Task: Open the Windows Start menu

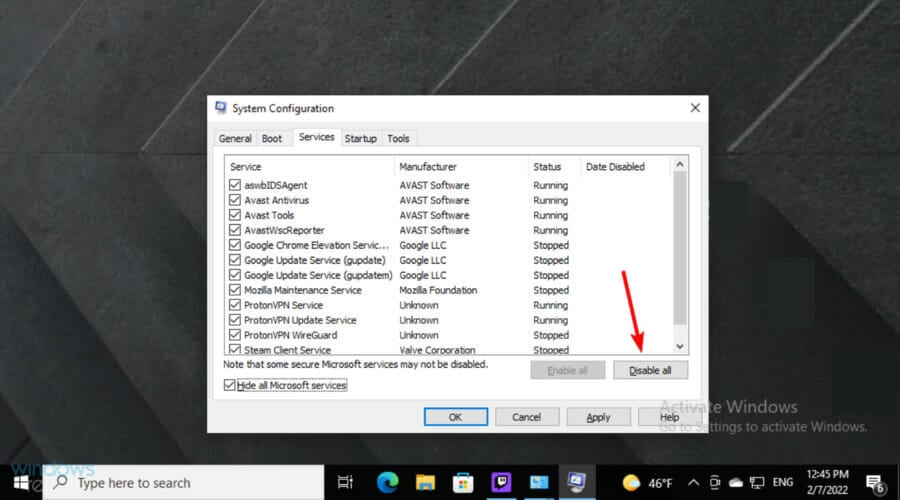Action: click(21, 483)
